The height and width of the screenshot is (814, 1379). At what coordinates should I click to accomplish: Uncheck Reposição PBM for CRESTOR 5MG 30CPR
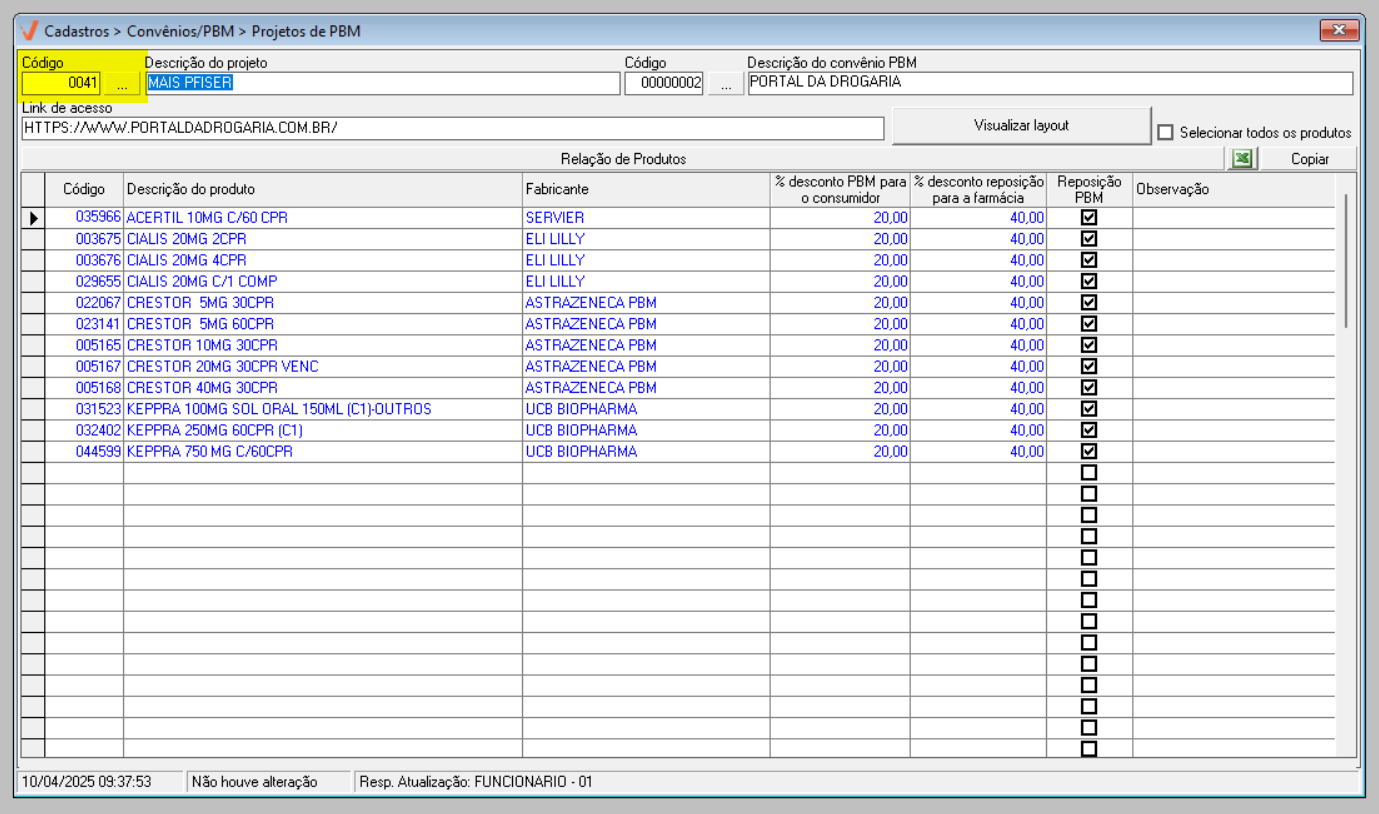click(x=1089, y=302)
